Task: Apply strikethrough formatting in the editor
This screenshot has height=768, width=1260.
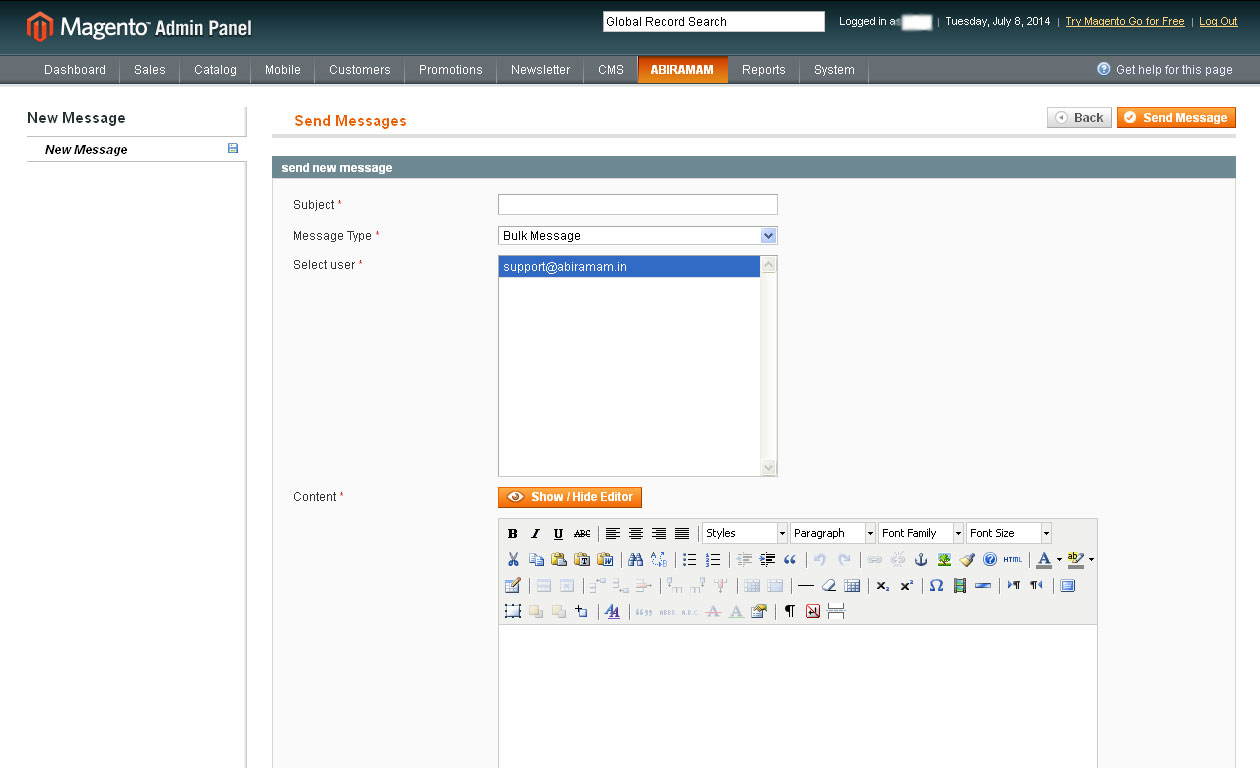Action: [582, 534]
